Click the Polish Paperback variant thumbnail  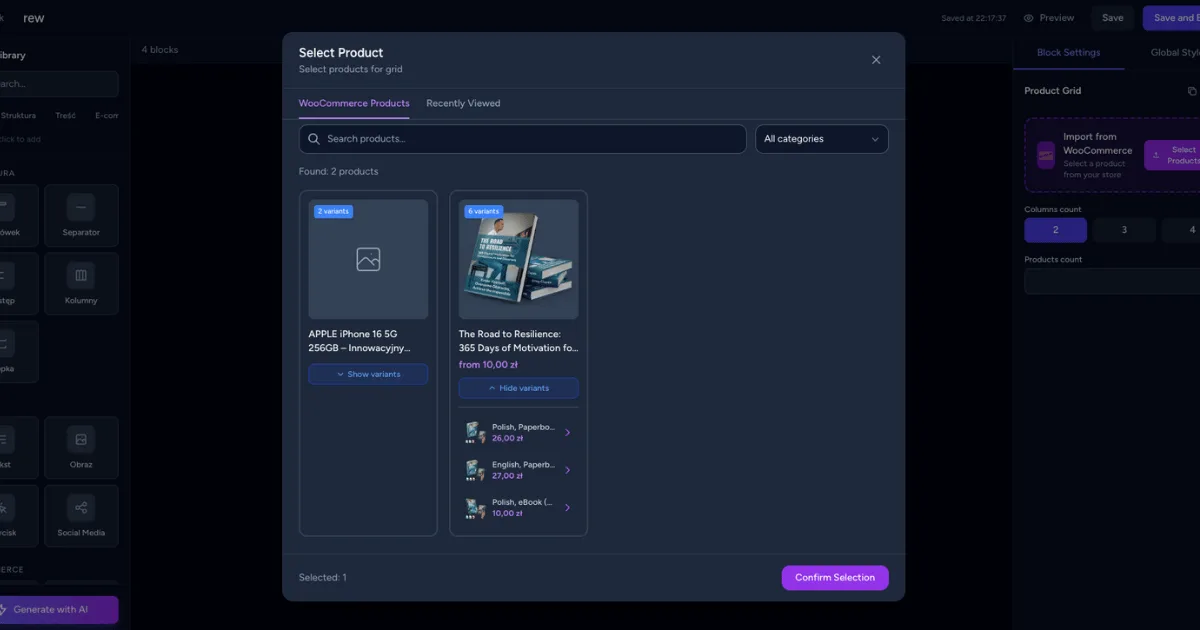[x=475, y=432]
